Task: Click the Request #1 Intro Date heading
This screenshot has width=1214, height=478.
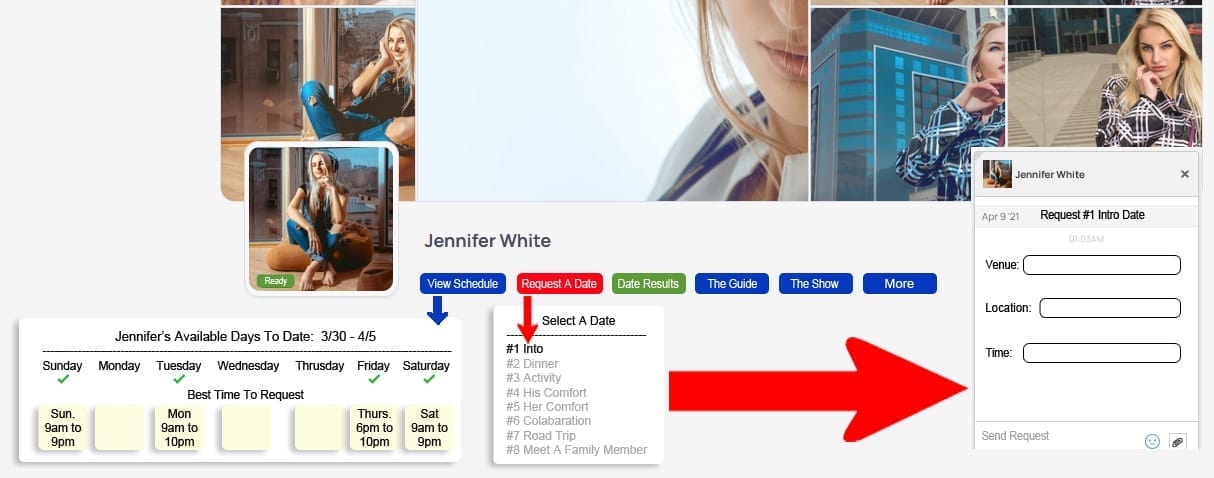Action: tap(1092, 215)
